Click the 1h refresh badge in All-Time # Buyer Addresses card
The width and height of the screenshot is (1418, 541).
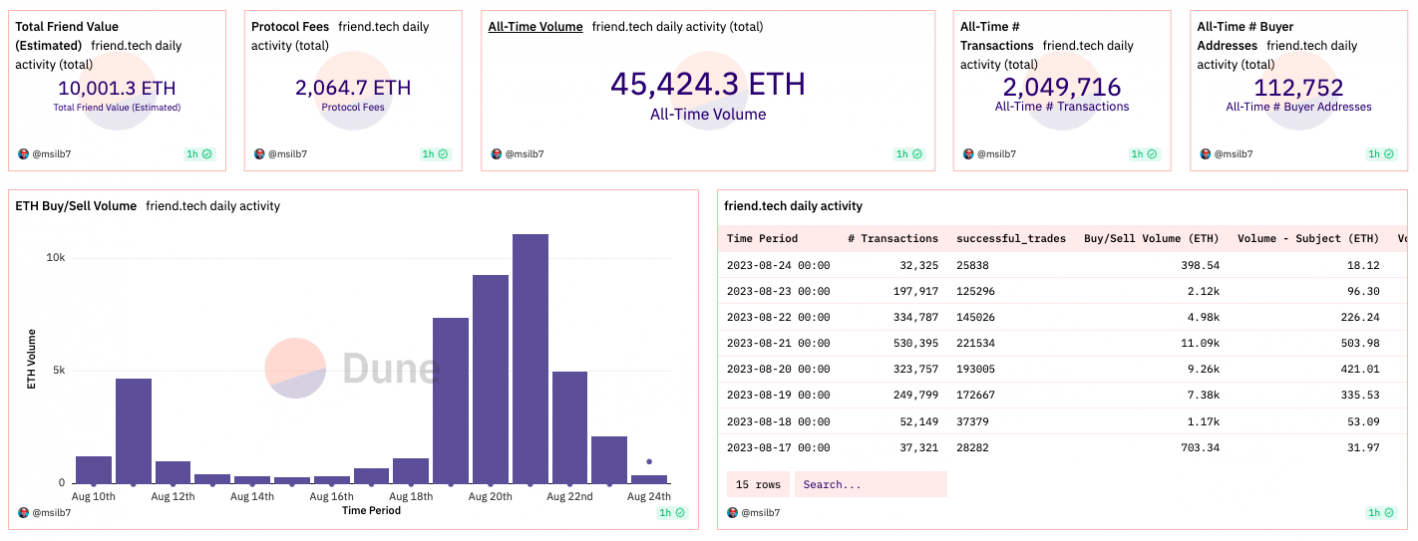1380,154
